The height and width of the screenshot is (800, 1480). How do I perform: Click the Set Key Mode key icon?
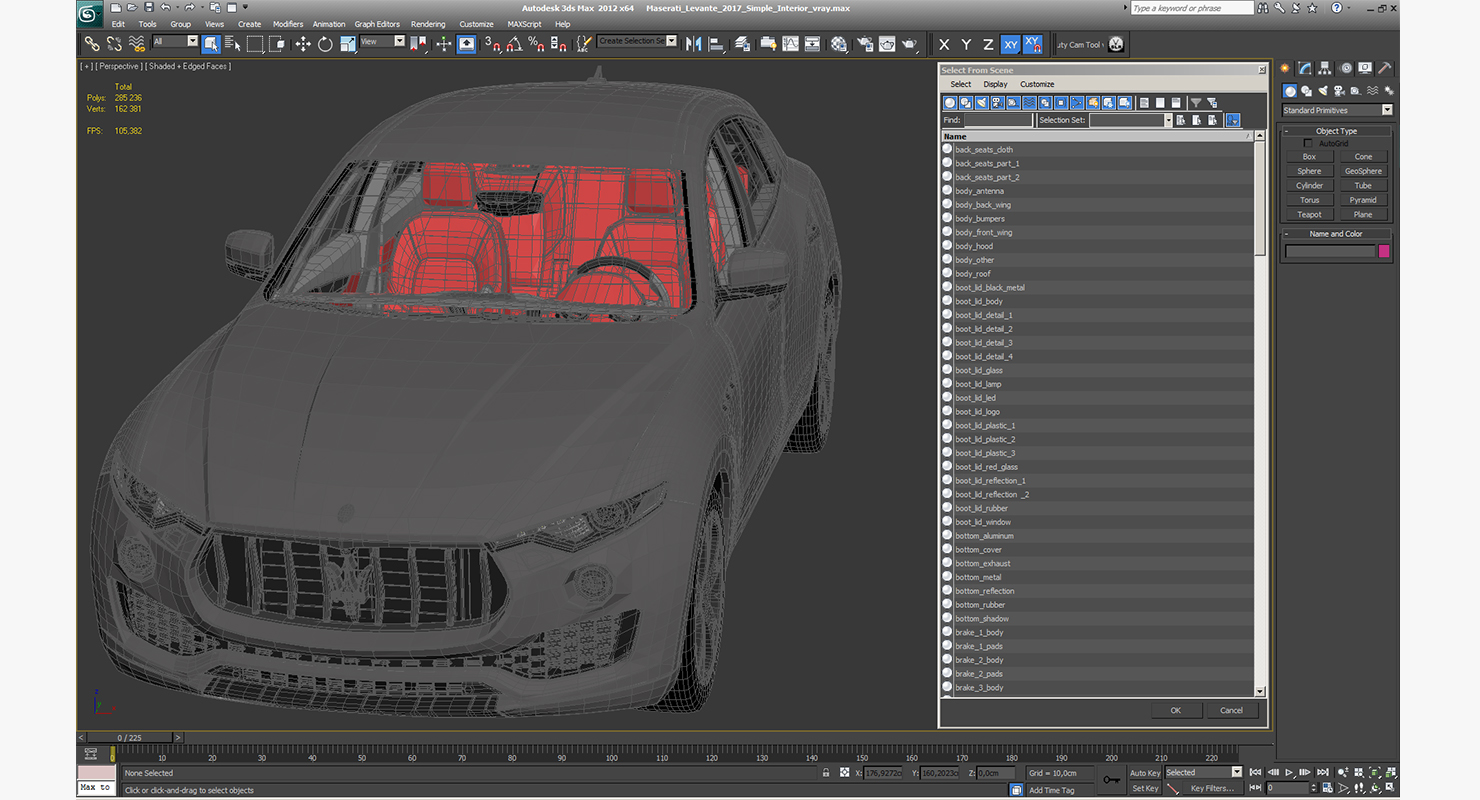1111,780
